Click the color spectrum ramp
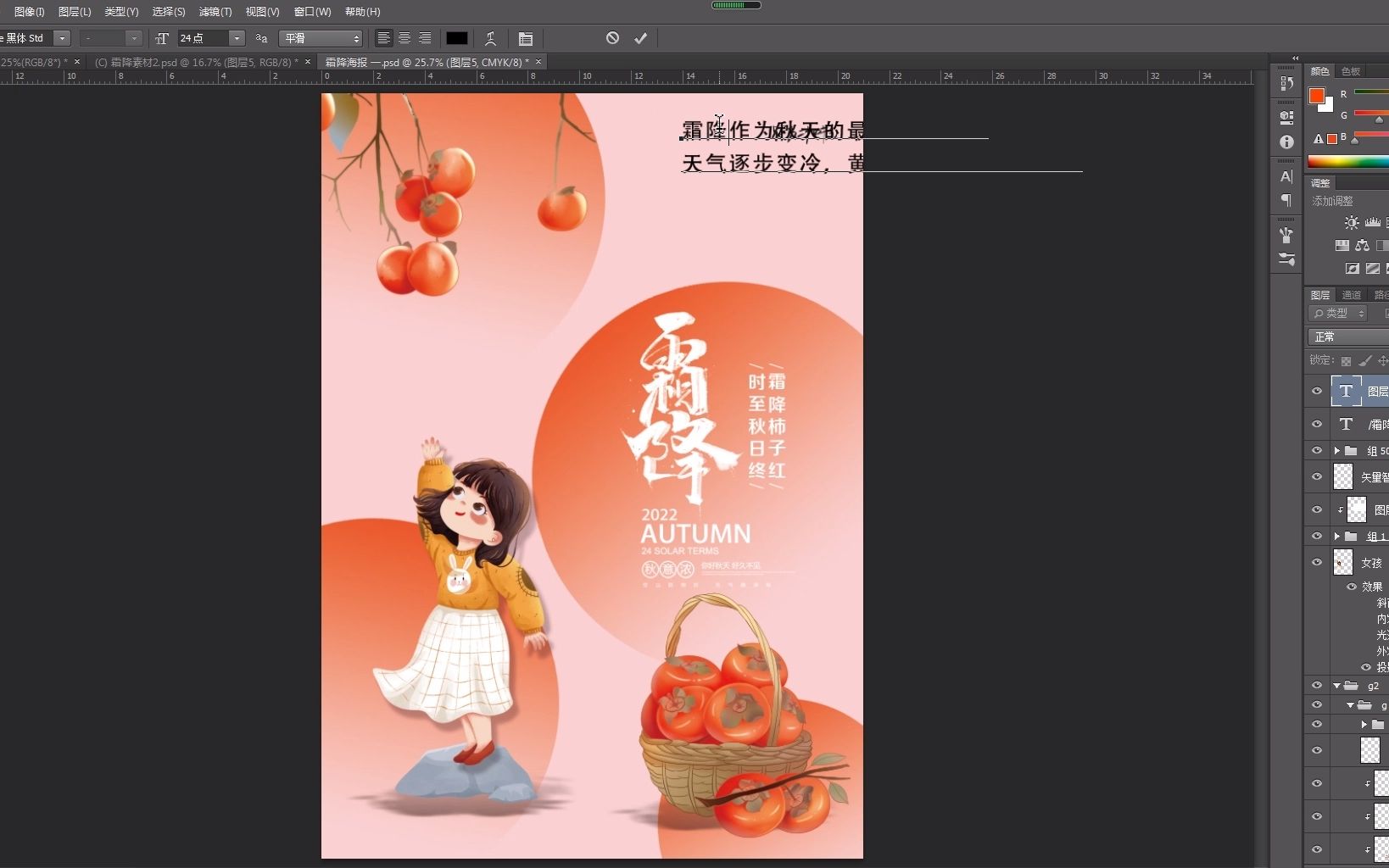This screenshot has height=868, width=1389. click(x=1348, y=162)
